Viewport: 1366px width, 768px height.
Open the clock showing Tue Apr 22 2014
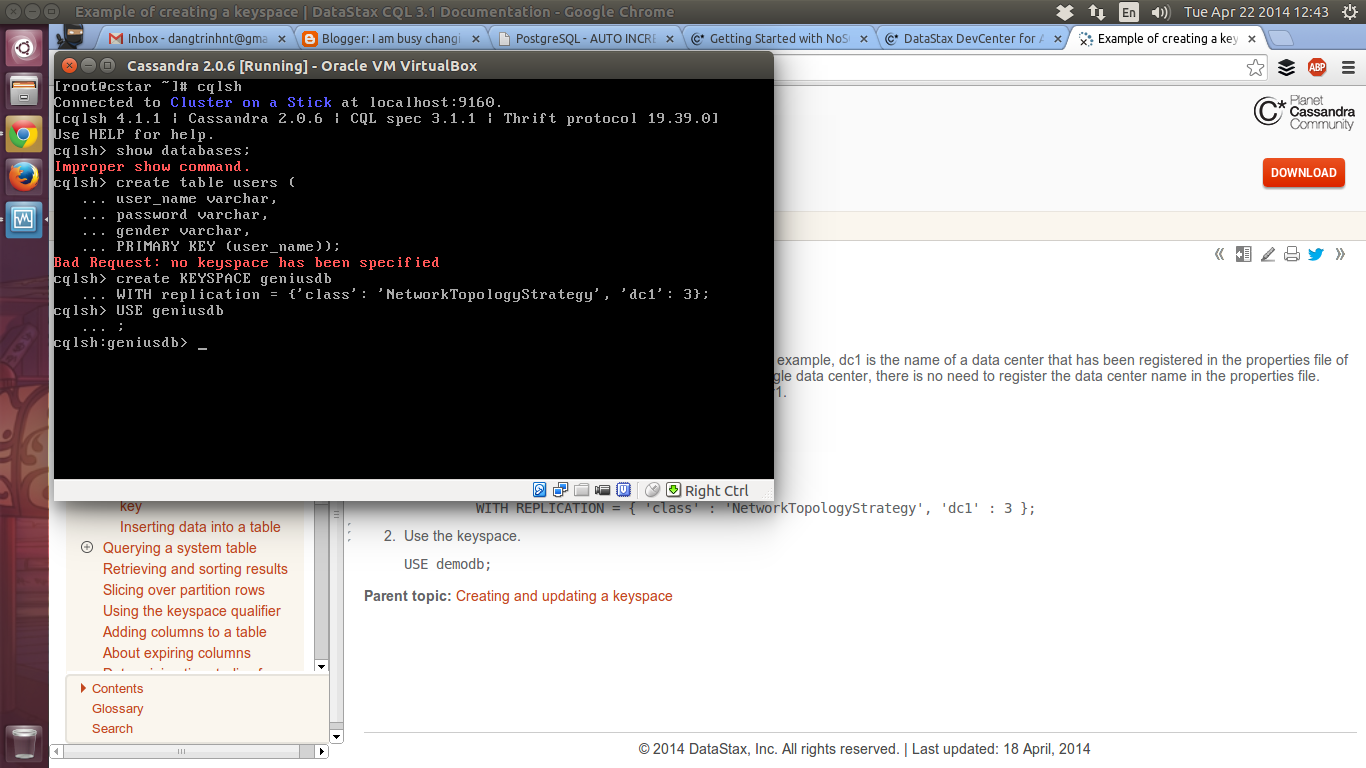coord(1257,12)
